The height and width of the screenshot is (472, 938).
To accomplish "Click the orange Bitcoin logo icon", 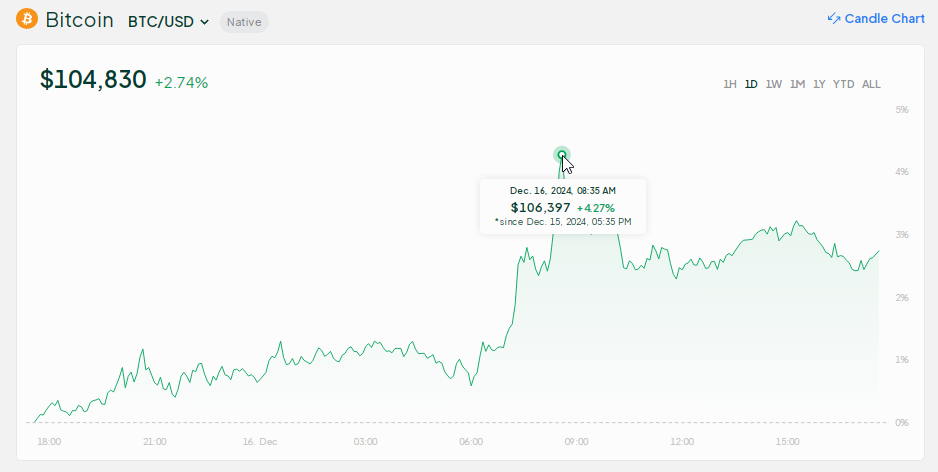I will tap(27, 19).
